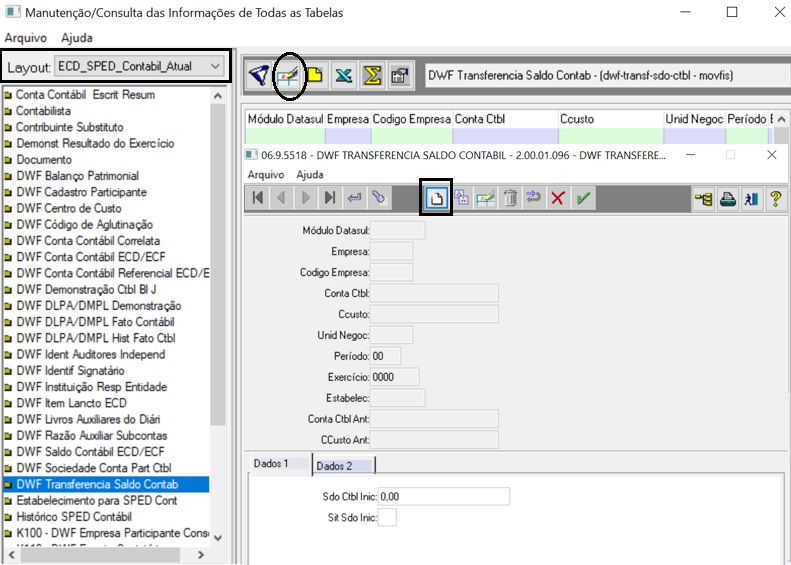Click right arrow of list horizontal scrollbar
The height and width of the screenshot is (565, 791).
point(201,555)
